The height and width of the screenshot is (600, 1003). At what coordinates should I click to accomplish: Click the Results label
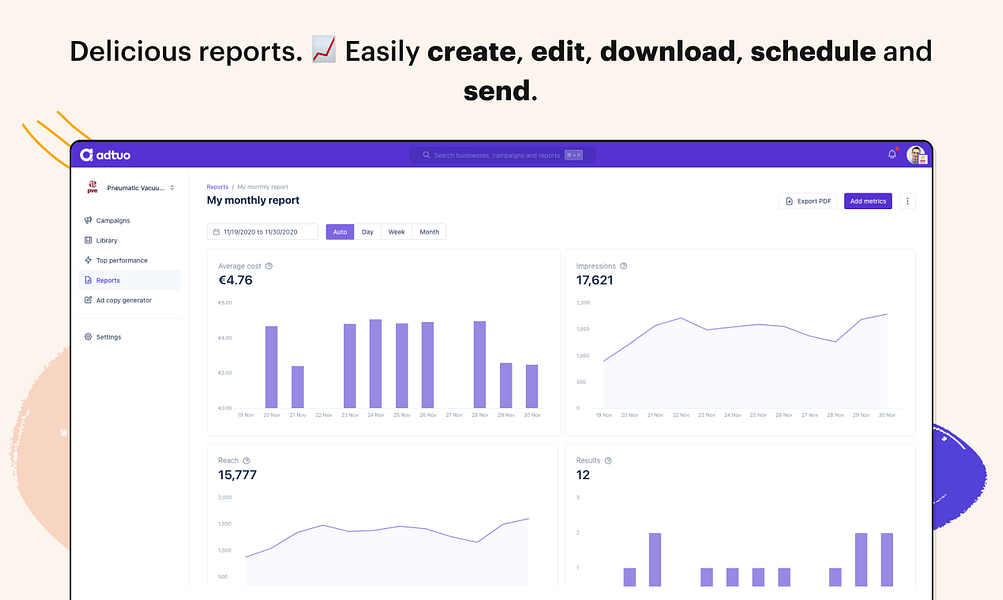click(588, 461)
